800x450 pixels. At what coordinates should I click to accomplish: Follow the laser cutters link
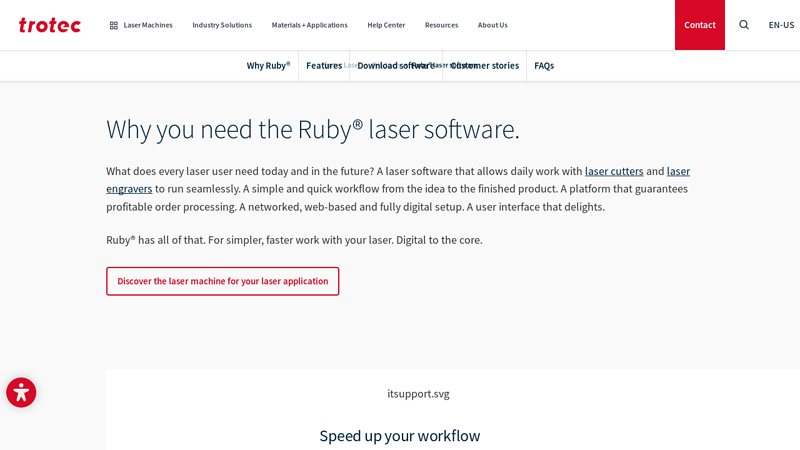pyautogui.click(x=614, y=171)
